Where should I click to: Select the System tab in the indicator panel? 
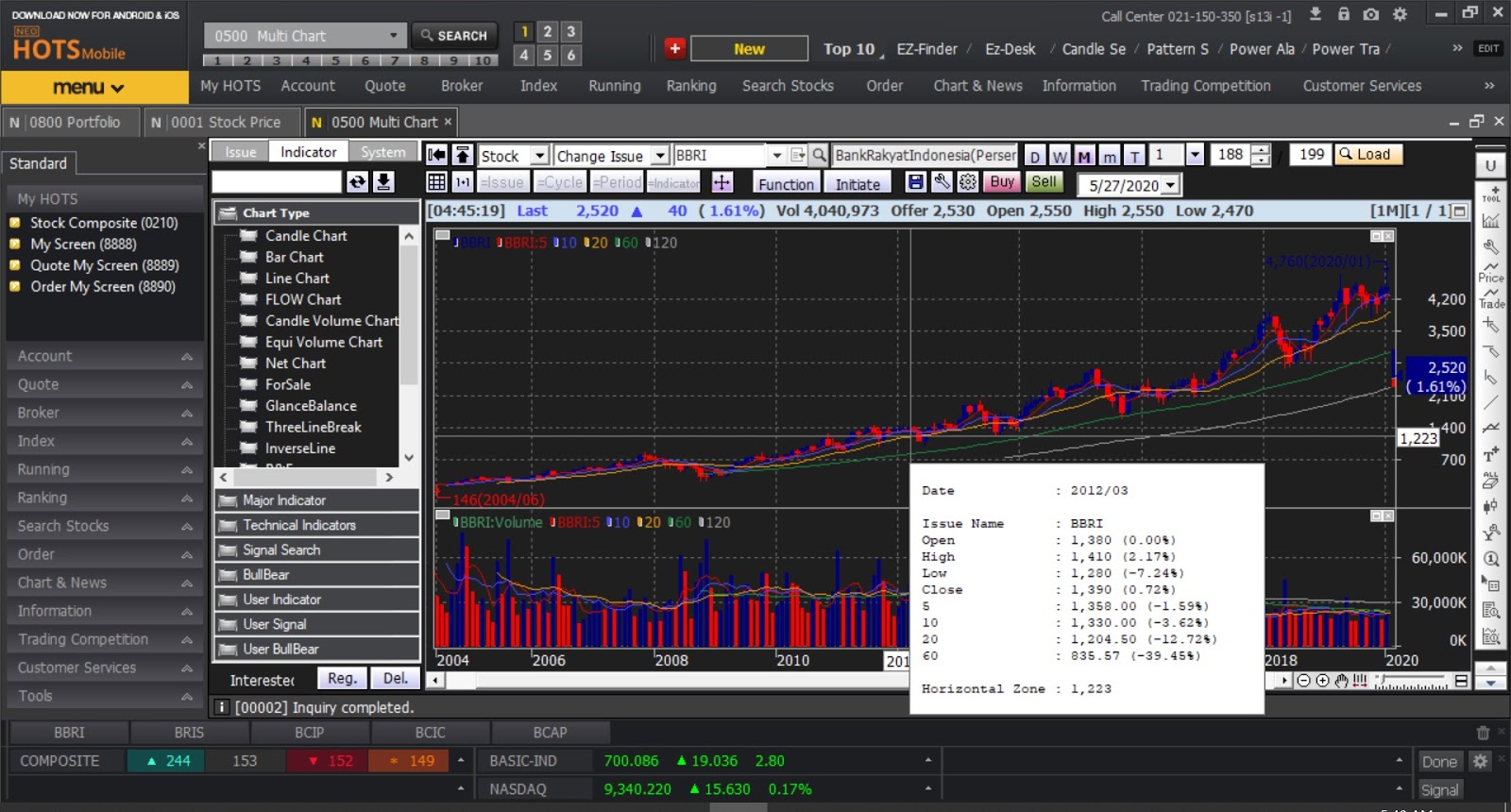(382, 152)
